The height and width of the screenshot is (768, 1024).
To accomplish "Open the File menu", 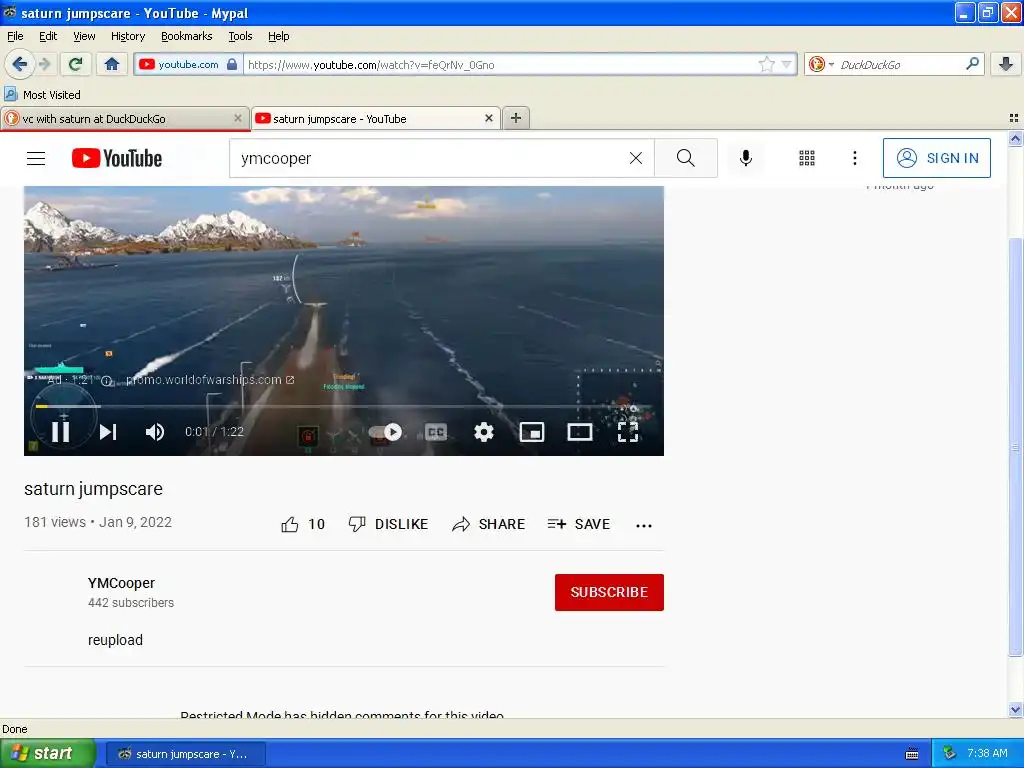I will [x=15, y=36].
